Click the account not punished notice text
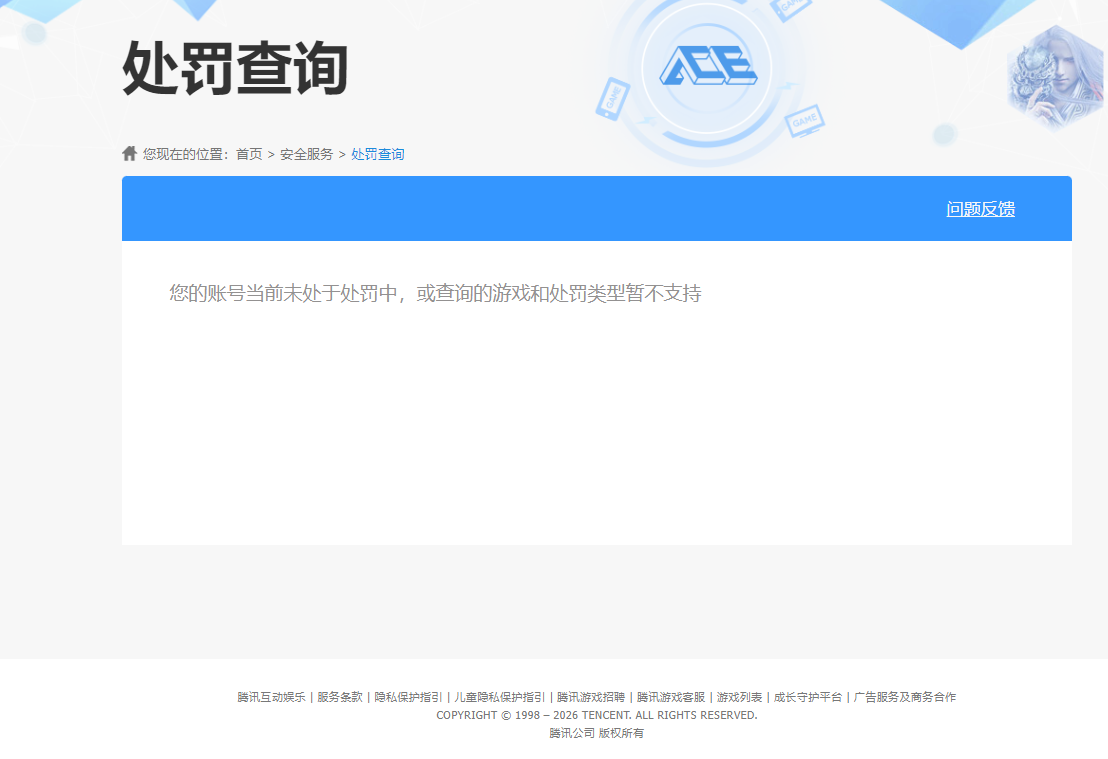The height and width of the screenshot is (759, 1108). pos(435,293)
